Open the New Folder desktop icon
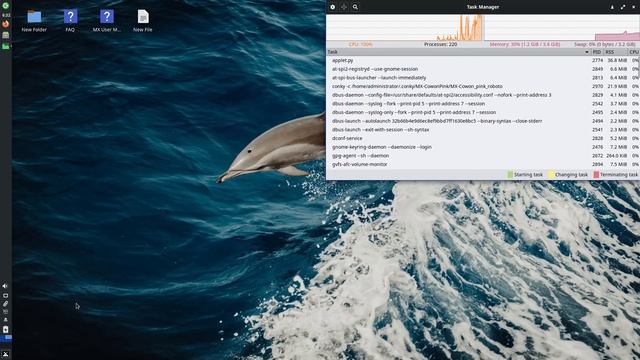 coord(34,21)
